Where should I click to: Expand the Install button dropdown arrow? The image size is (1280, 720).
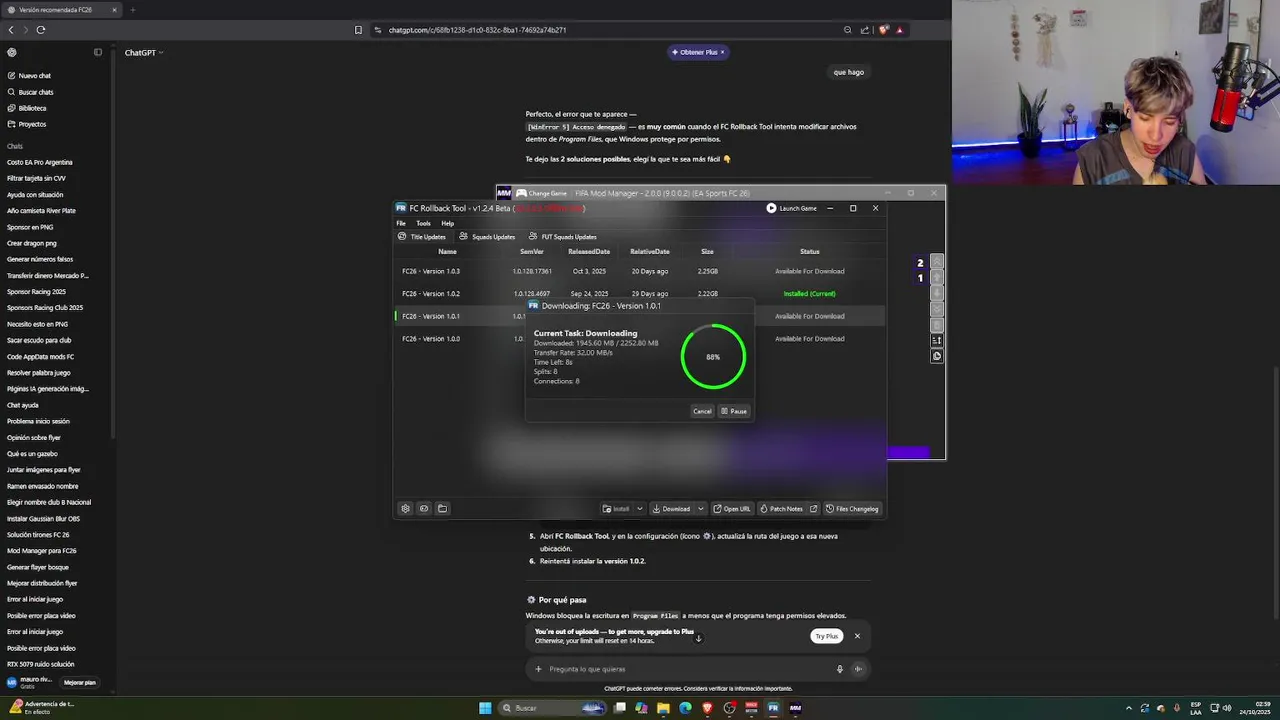pyautogui.click(x=640, y=508)
